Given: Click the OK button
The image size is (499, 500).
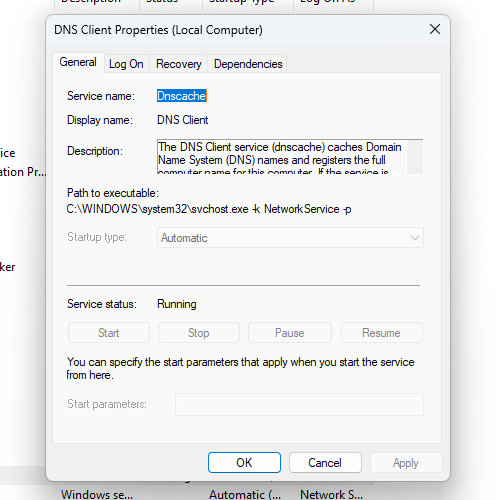Looking at the screenshot, I should point(244,462).
